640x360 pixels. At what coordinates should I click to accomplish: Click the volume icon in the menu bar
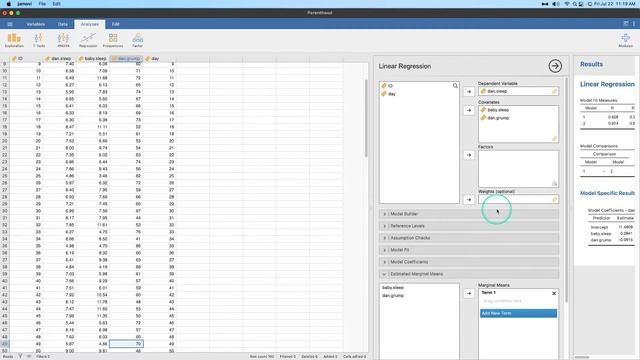pyautogui.click(x=556, y=4)
